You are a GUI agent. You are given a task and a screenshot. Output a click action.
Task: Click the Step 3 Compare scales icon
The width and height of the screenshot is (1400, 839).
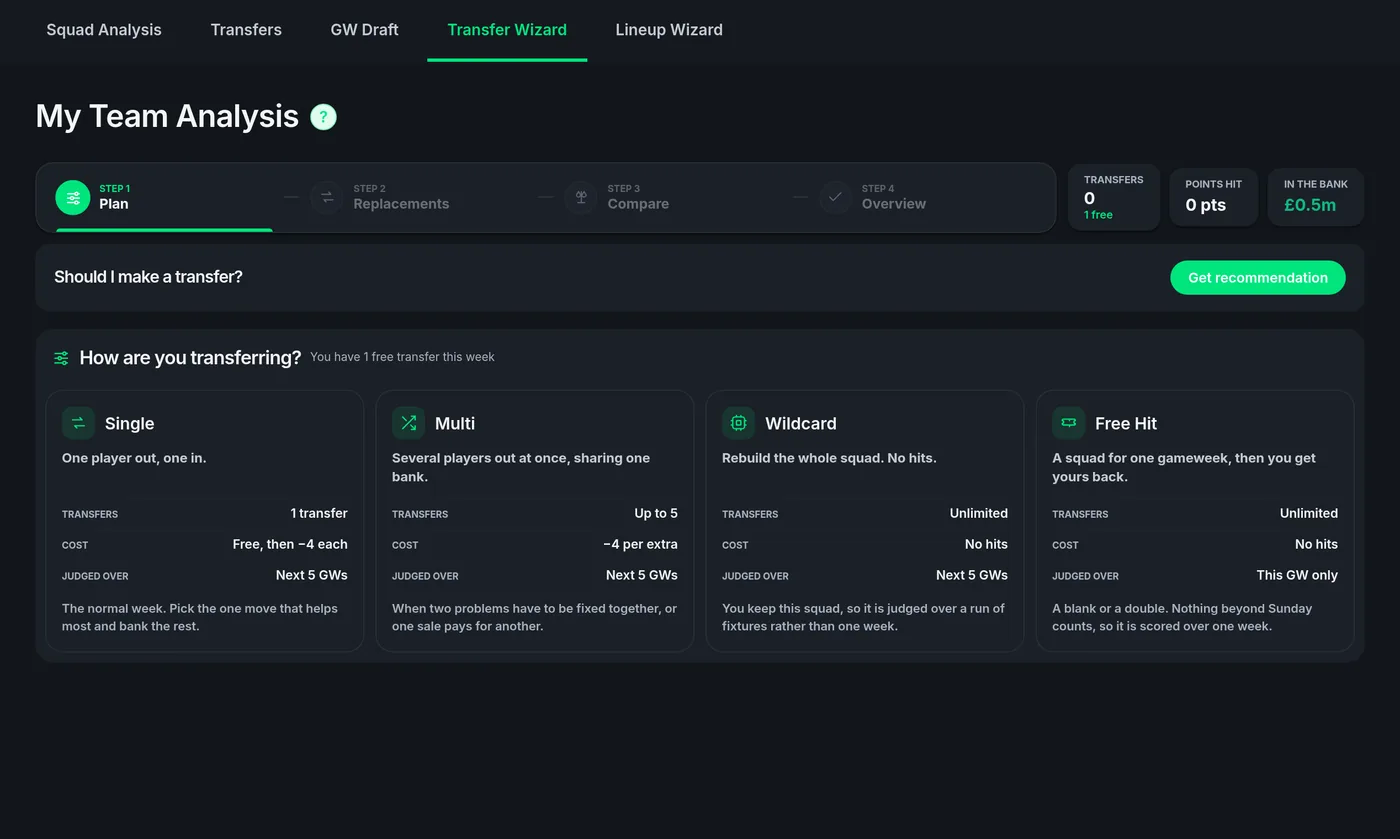(581, 197)
